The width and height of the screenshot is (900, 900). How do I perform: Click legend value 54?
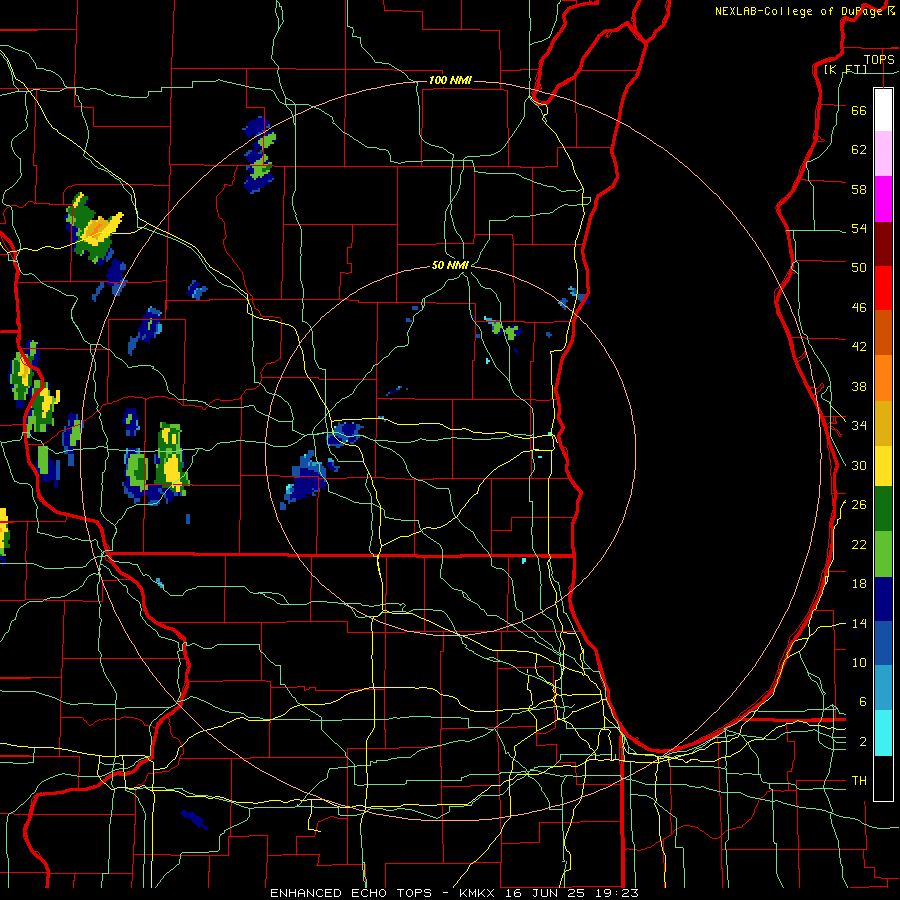coord(859,228)
